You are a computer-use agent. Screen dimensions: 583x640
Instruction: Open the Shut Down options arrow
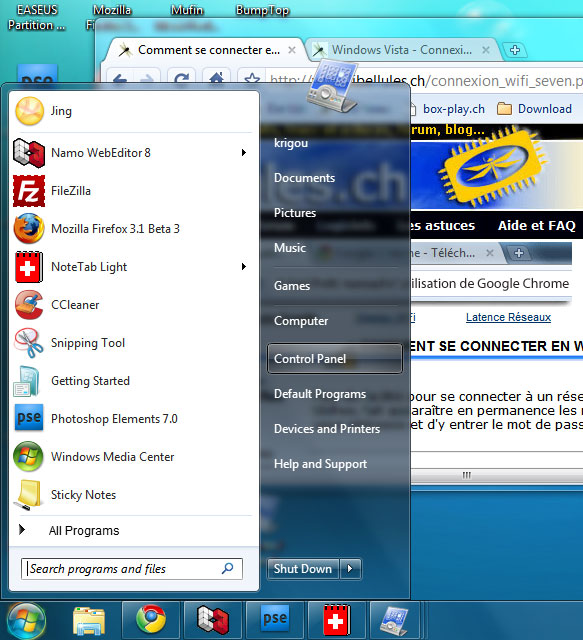350,569
